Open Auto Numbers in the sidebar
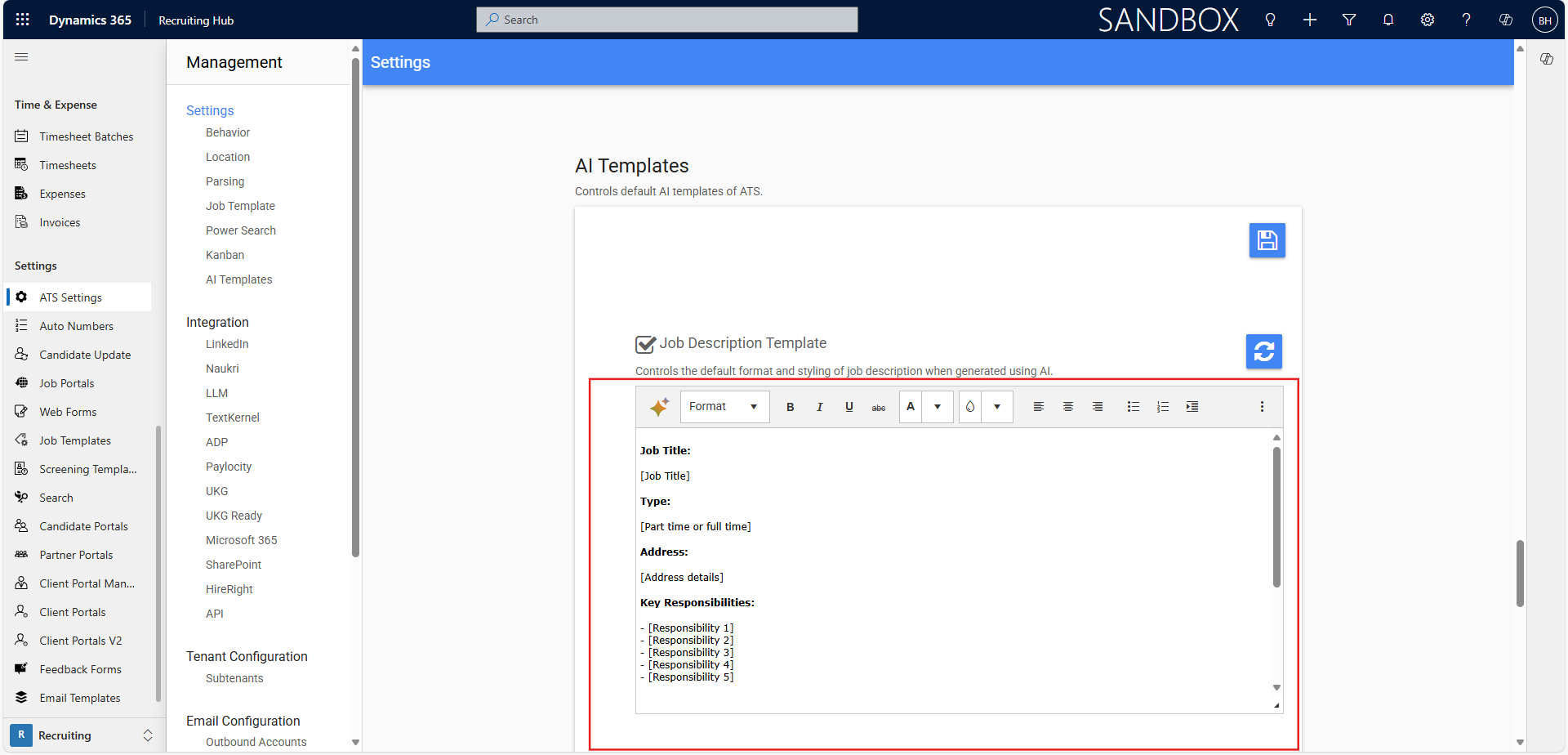Image resolution: width=1568 pixels, height=755 pixels. pyautogui.click(x=78, y=326)
